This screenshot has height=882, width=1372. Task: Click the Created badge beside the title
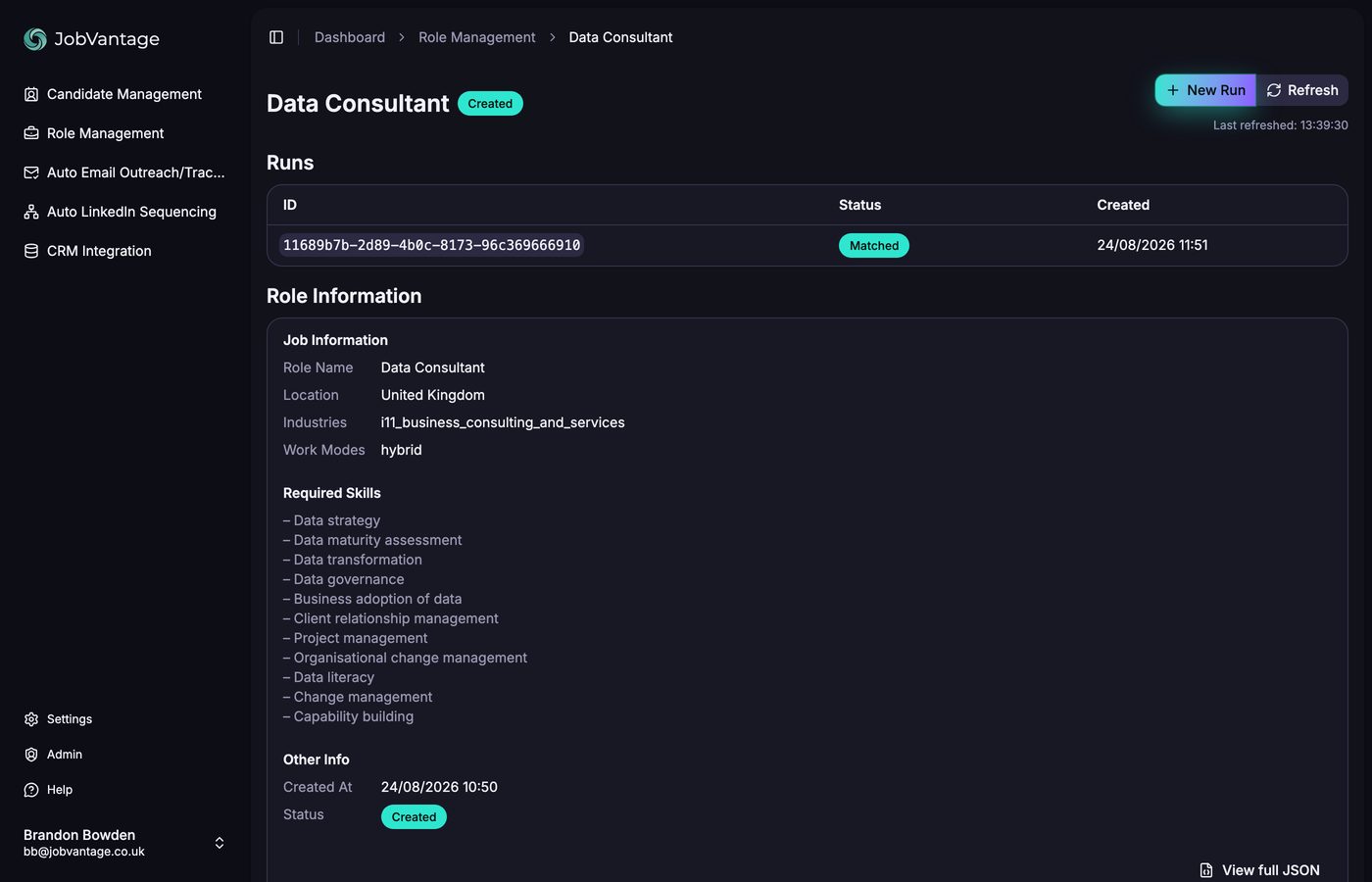[490, 104]
